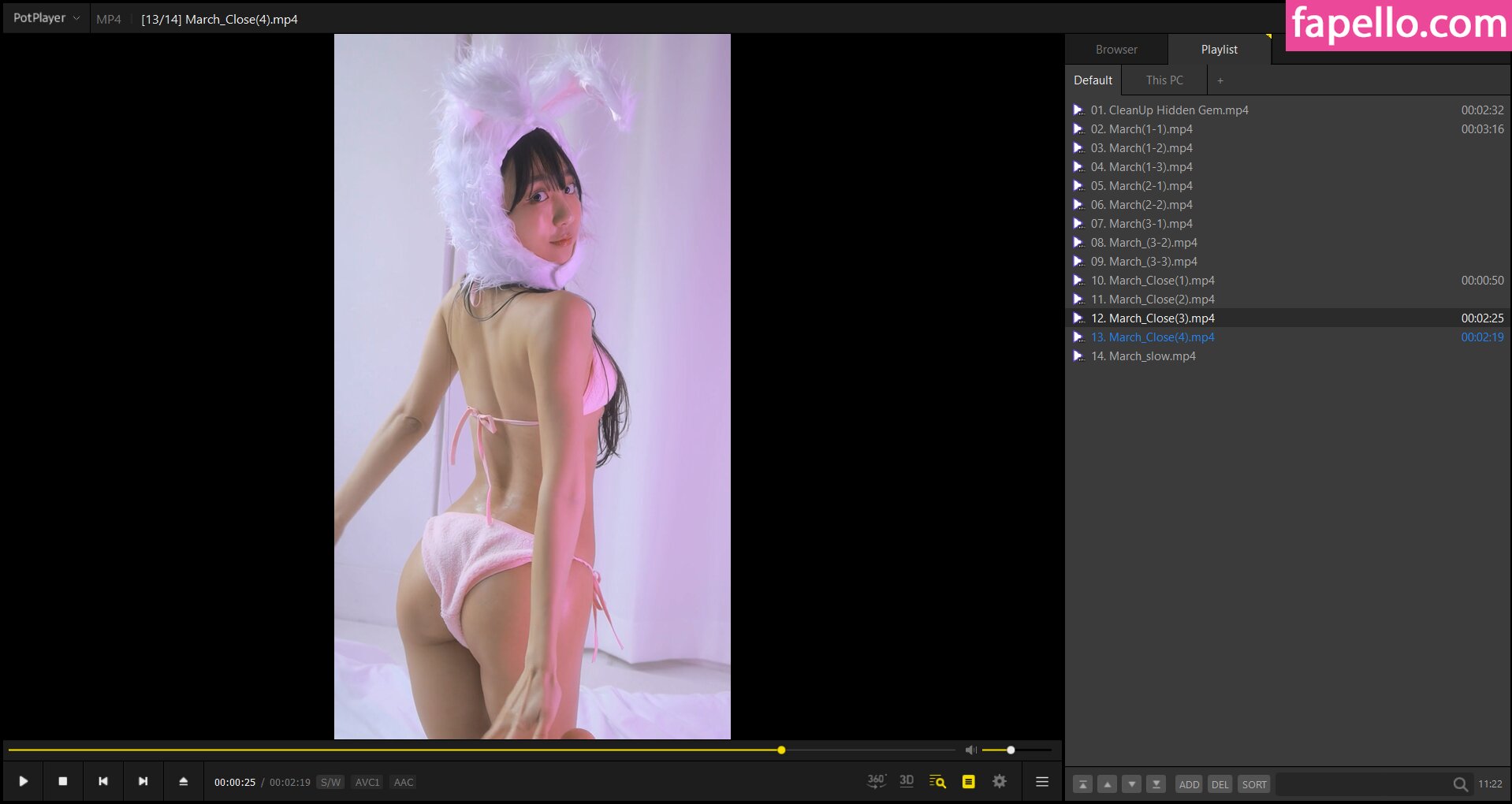Skip to the previous track
The width and height of the screenshot is (1512, 804).
102,781
